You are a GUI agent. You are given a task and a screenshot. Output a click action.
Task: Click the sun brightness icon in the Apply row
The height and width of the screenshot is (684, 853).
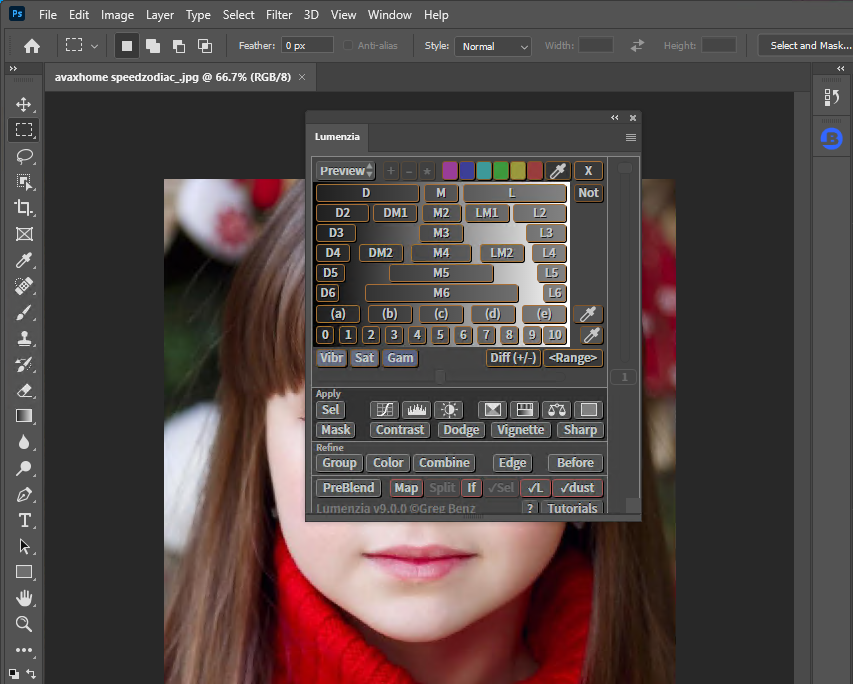pyautogui.click(x=448, y=409)
